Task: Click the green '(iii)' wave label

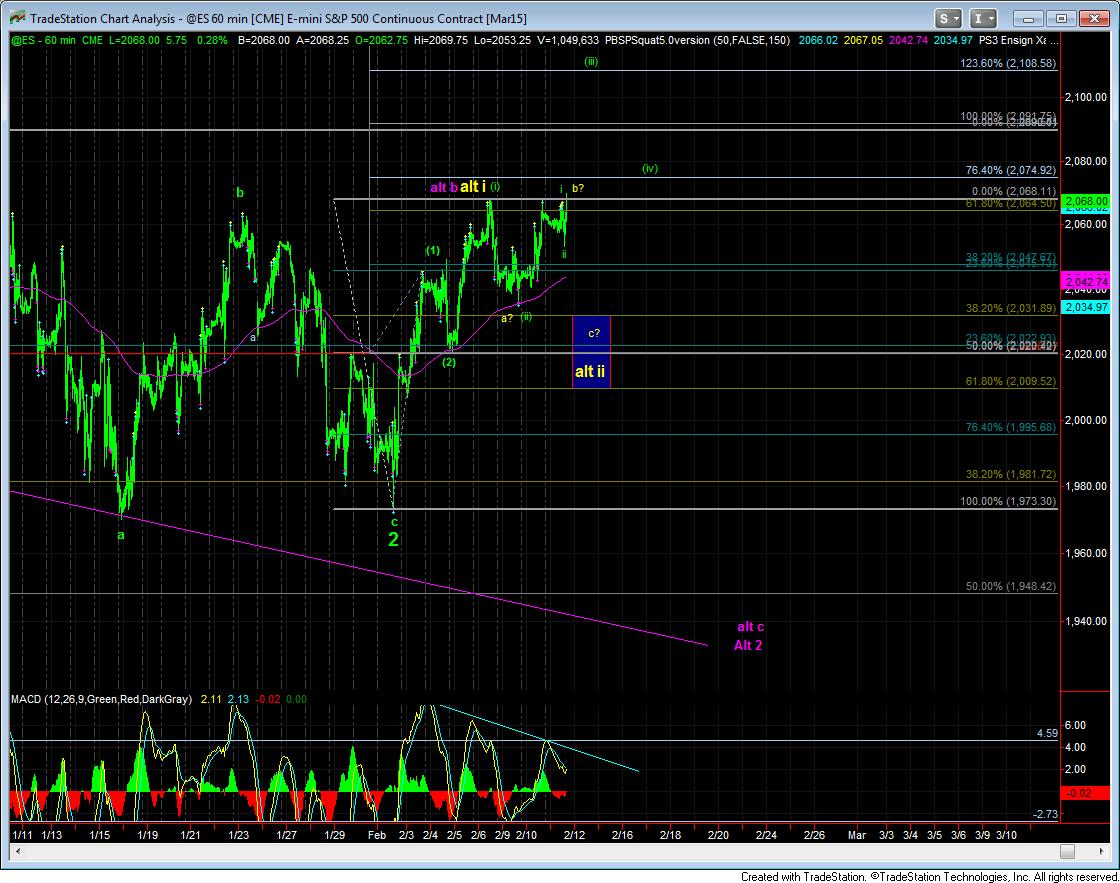Action: 591,61
